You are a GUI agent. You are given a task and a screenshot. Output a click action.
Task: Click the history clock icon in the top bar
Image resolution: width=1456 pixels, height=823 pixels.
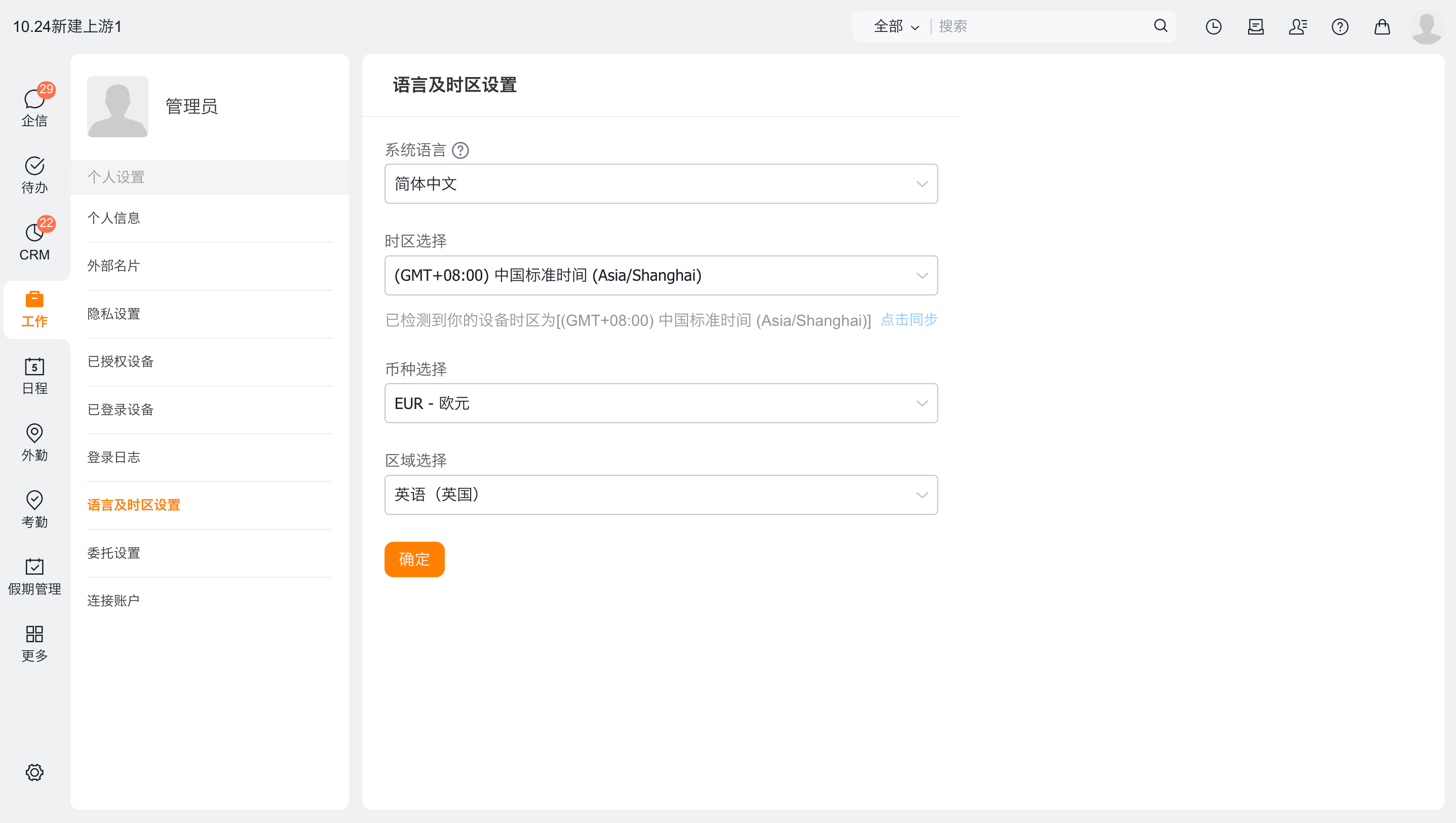1213,26
